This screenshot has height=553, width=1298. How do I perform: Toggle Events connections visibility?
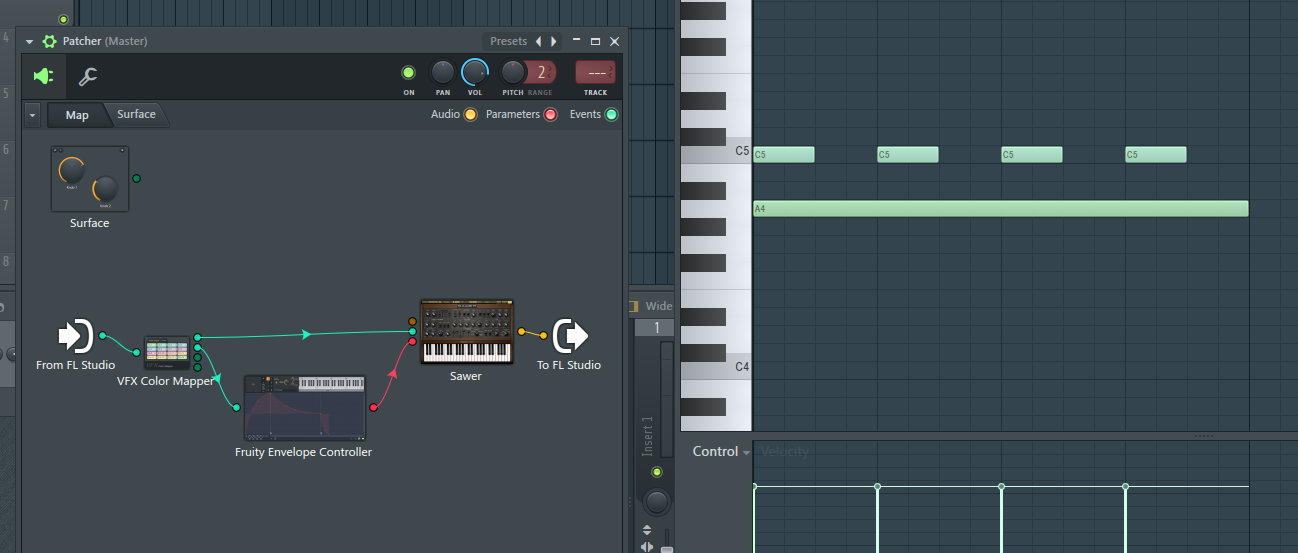[611, 114]
